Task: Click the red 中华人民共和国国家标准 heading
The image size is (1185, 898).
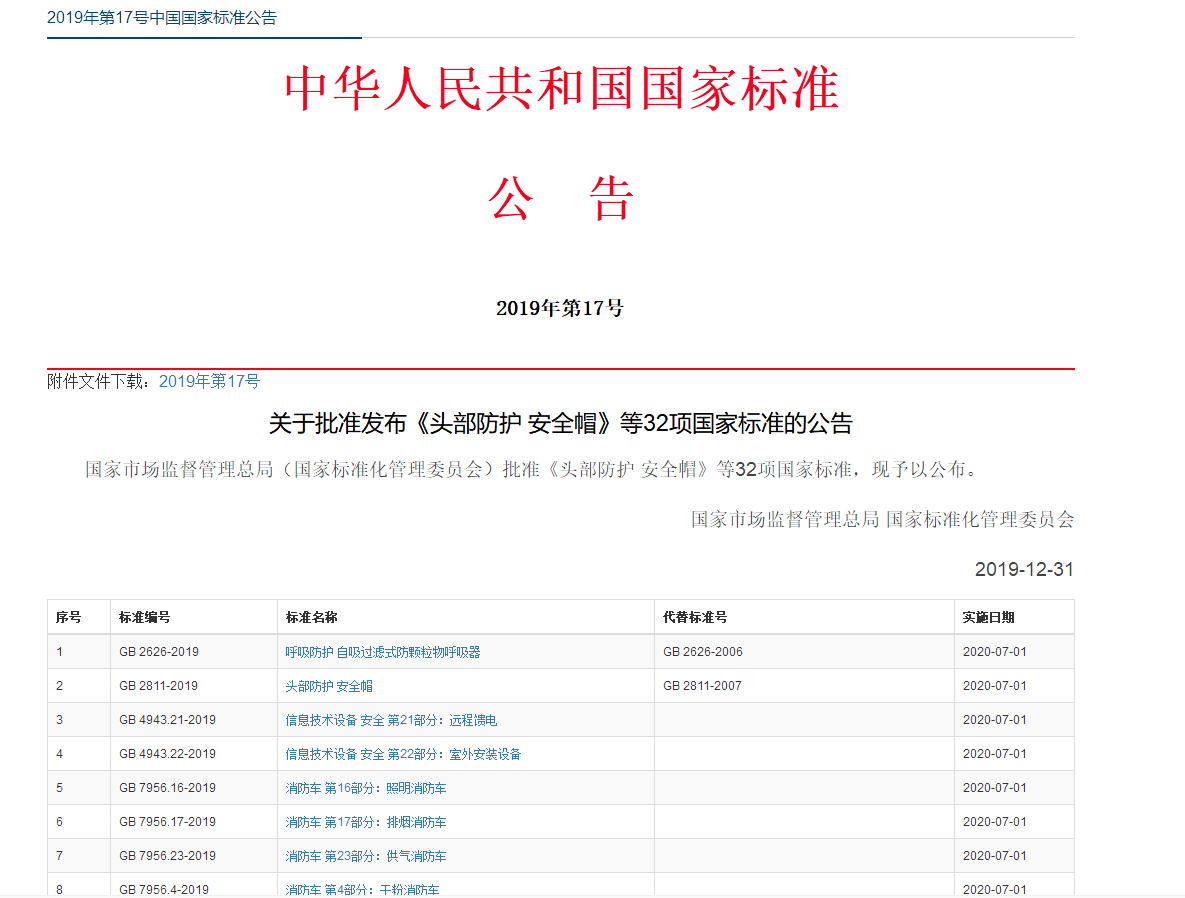Action: 561,89
